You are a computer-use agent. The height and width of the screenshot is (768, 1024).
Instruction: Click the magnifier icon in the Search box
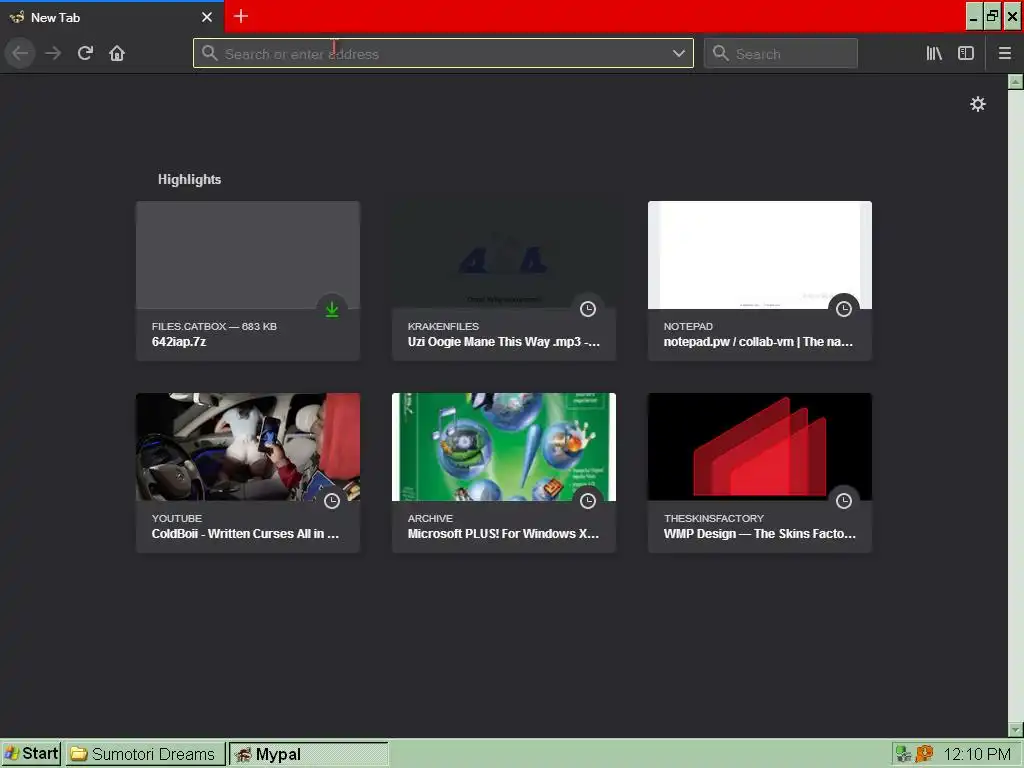720,54
